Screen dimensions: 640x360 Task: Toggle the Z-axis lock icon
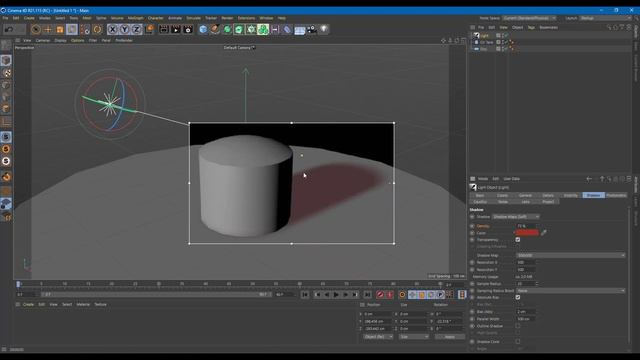coord(136,29)
